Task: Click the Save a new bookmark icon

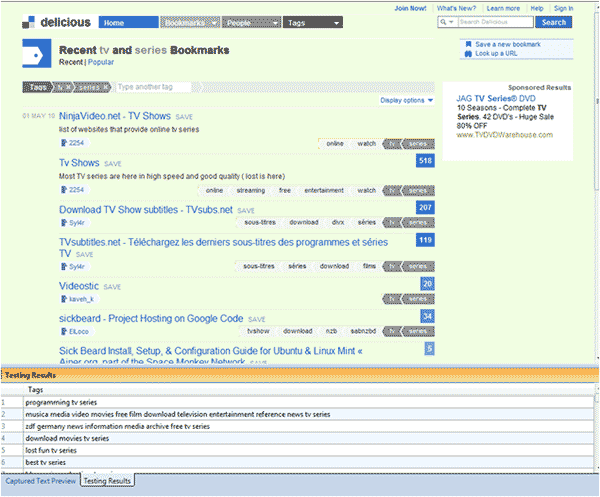Action: tap(468, 44)
